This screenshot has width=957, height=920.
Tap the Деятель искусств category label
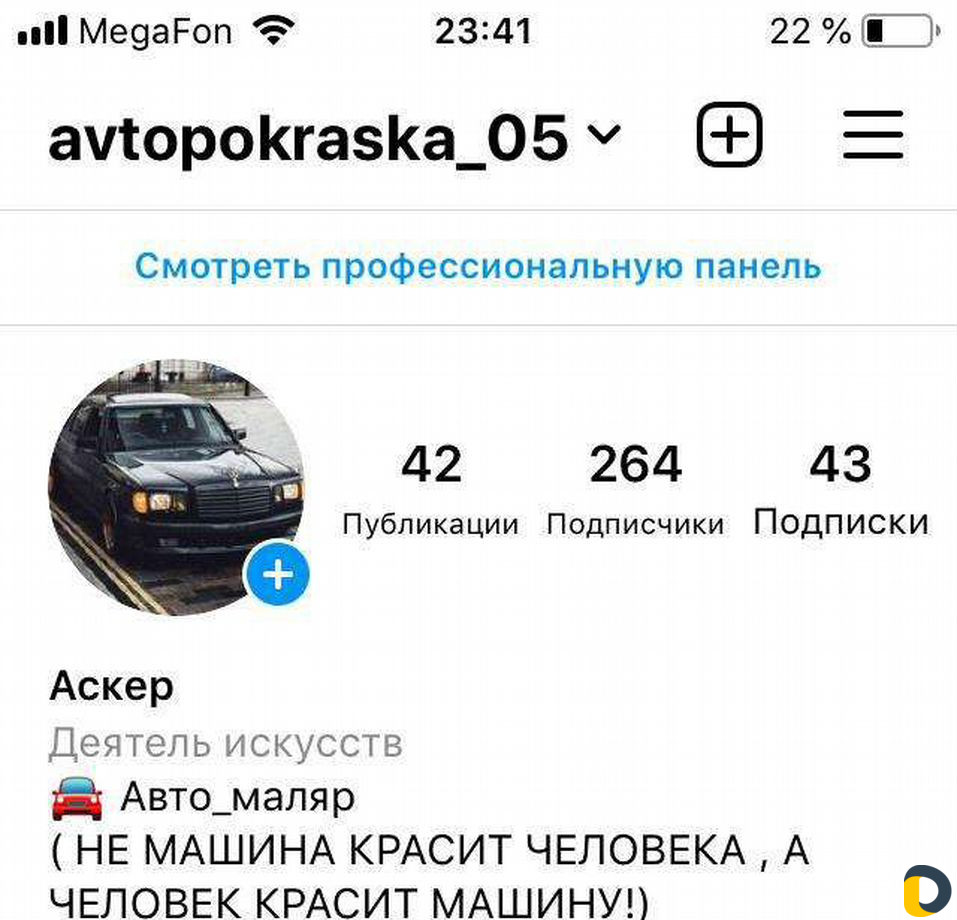coord(226,744)
